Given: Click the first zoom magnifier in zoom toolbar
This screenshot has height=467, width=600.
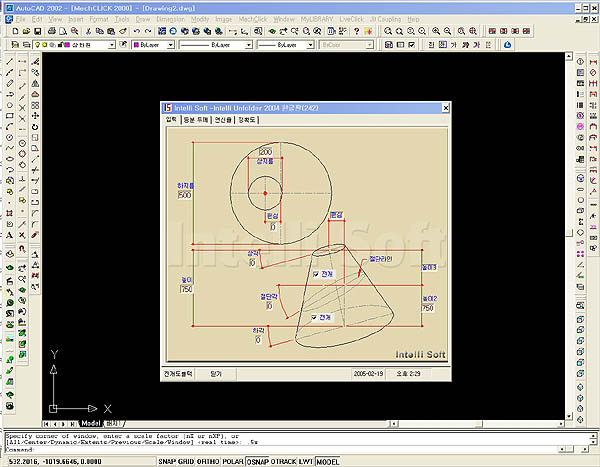Looking at the screenshot, I should click(x=388, y=31).
